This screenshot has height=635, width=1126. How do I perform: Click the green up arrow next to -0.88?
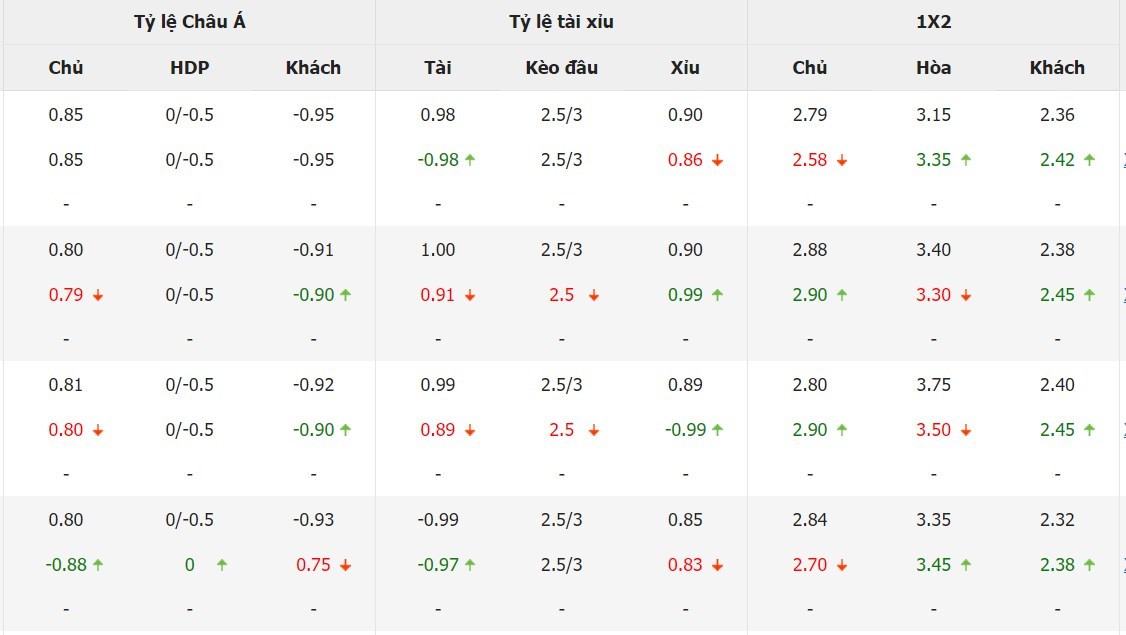tap(98, 565)
